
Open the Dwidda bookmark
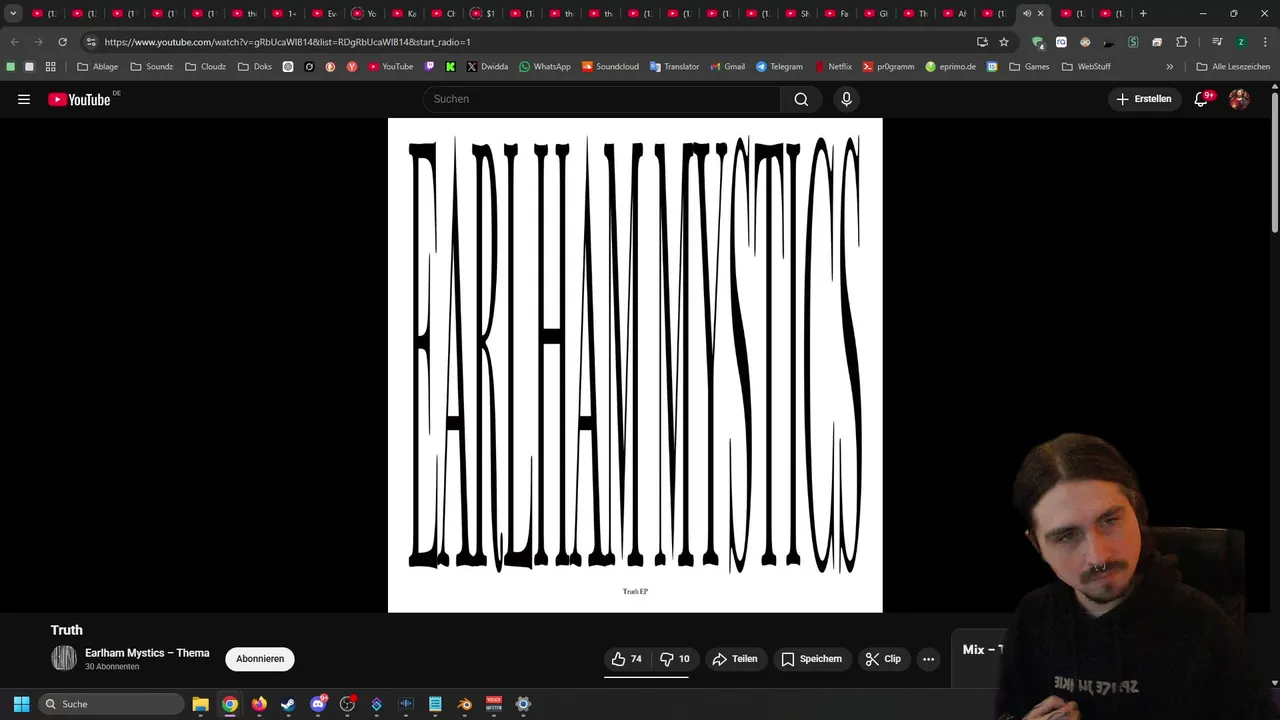tap(487, 67)
